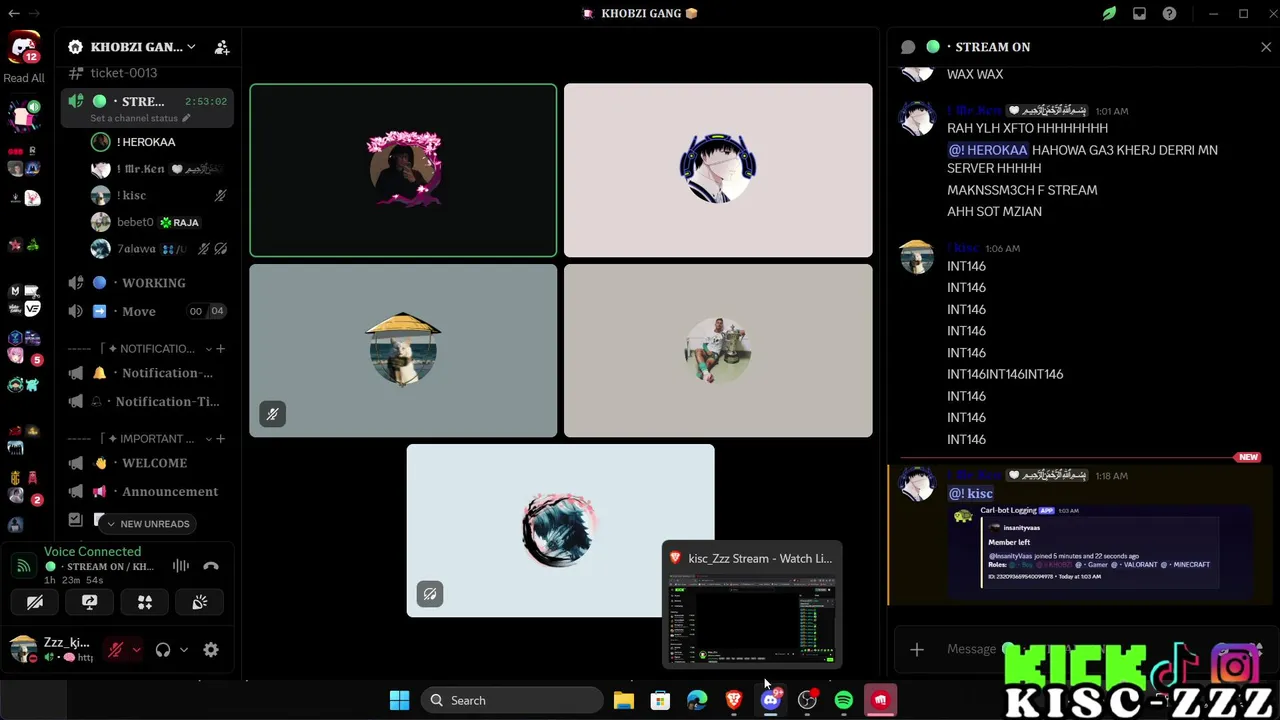
Task: Join the Move voice channel
Action: (x=148, y=311)
